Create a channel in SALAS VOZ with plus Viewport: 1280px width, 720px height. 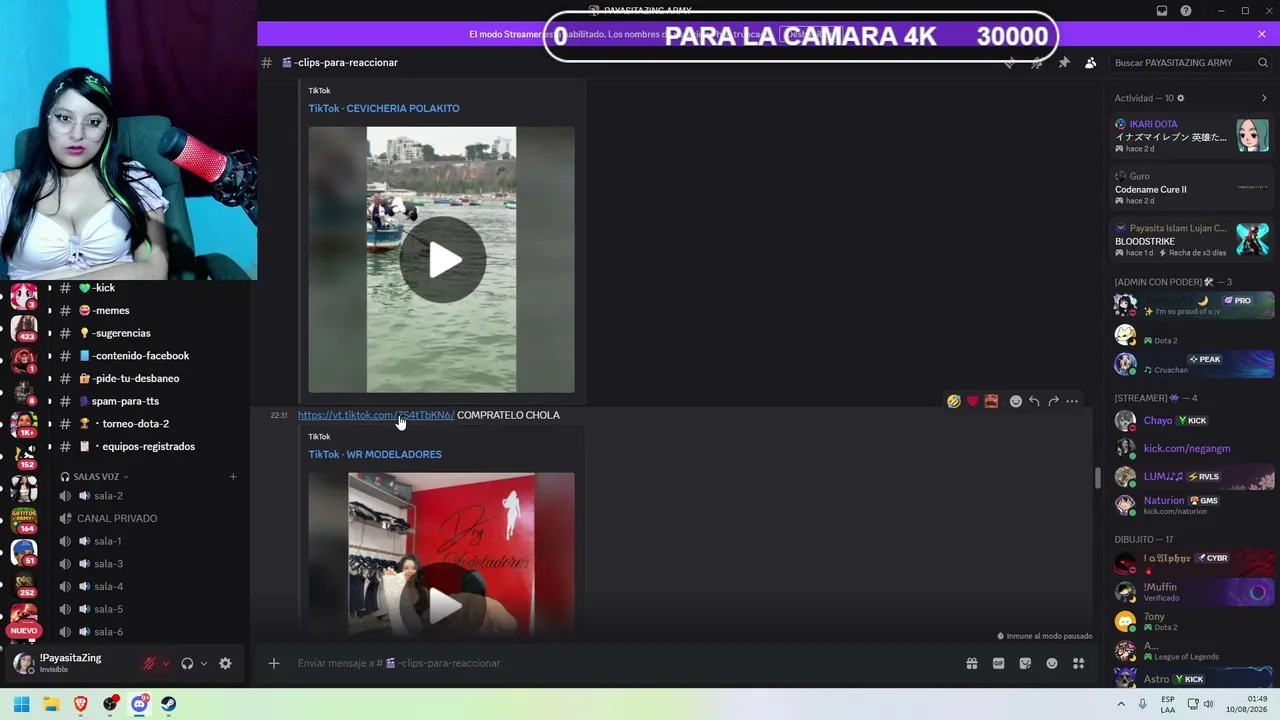coord(233,477)
